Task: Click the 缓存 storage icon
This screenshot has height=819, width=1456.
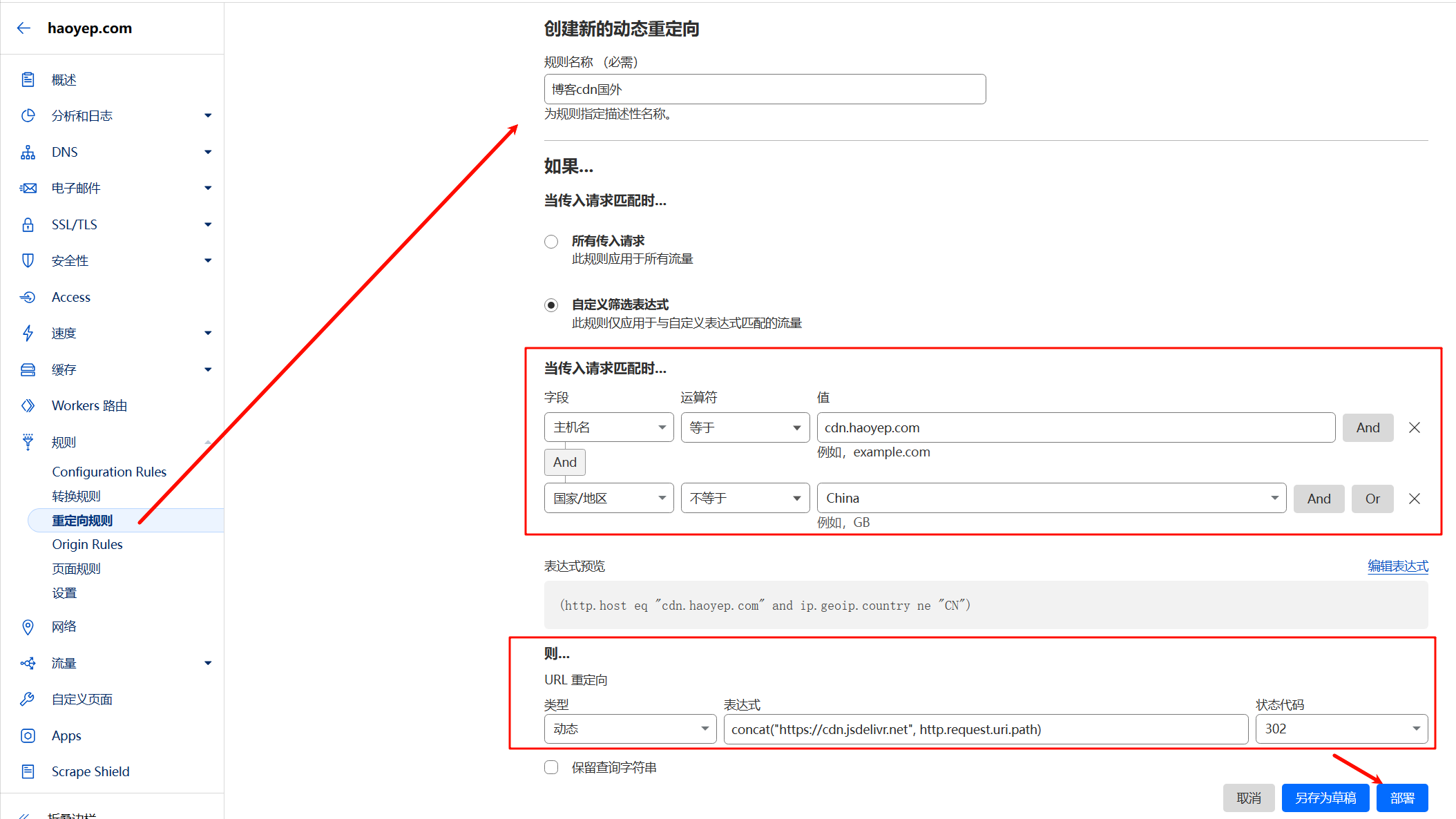Action: coord(28,369)
